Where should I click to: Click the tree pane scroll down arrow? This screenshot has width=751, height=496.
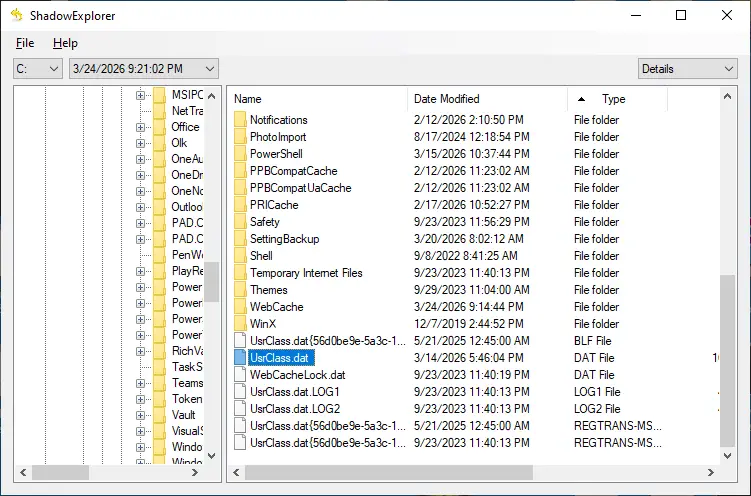[x=212, y=456]
